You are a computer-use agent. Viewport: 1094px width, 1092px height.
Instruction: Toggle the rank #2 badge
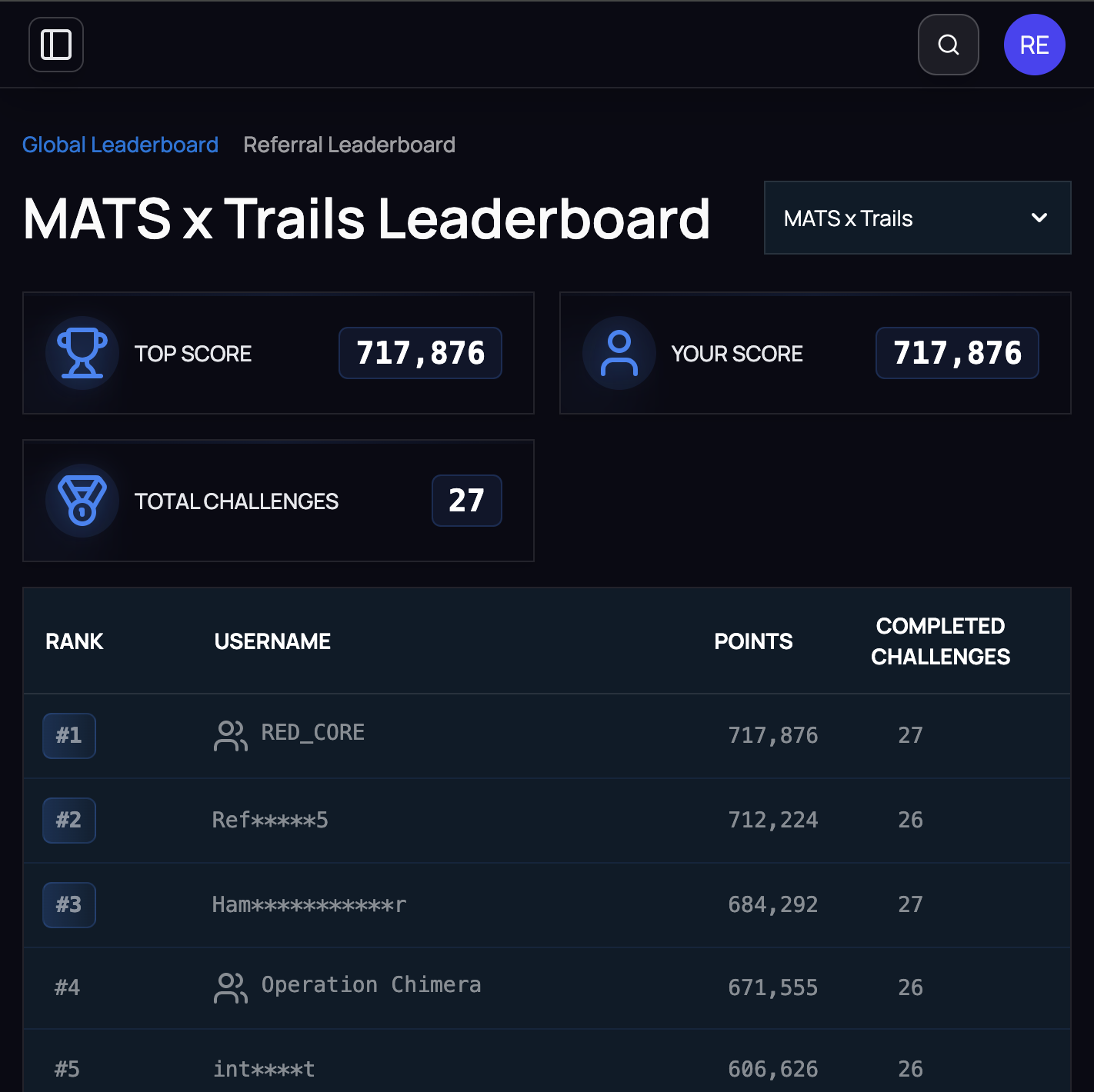tap(68, 820)
